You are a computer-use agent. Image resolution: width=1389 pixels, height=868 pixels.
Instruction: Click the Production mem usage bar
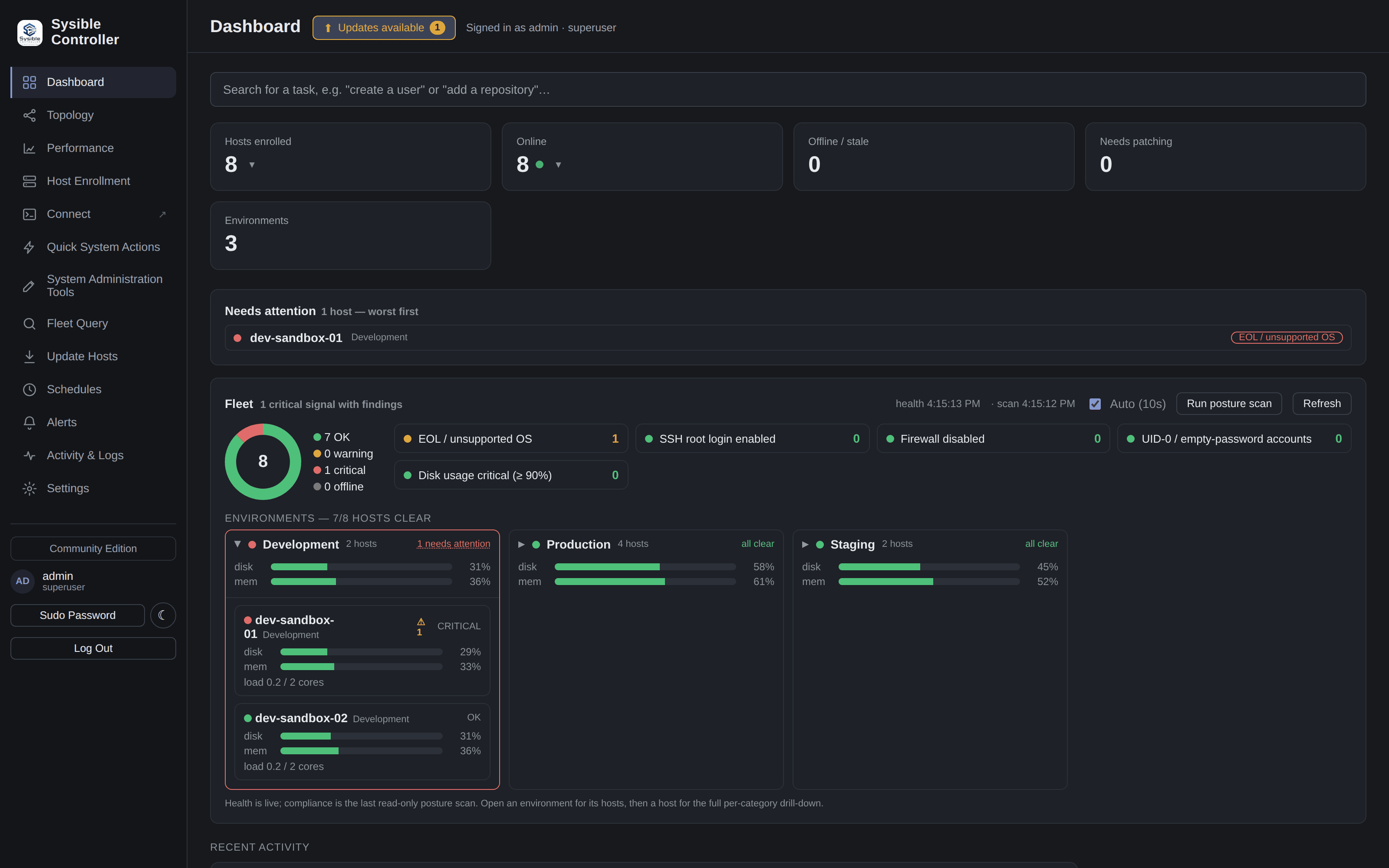point(645,582)
